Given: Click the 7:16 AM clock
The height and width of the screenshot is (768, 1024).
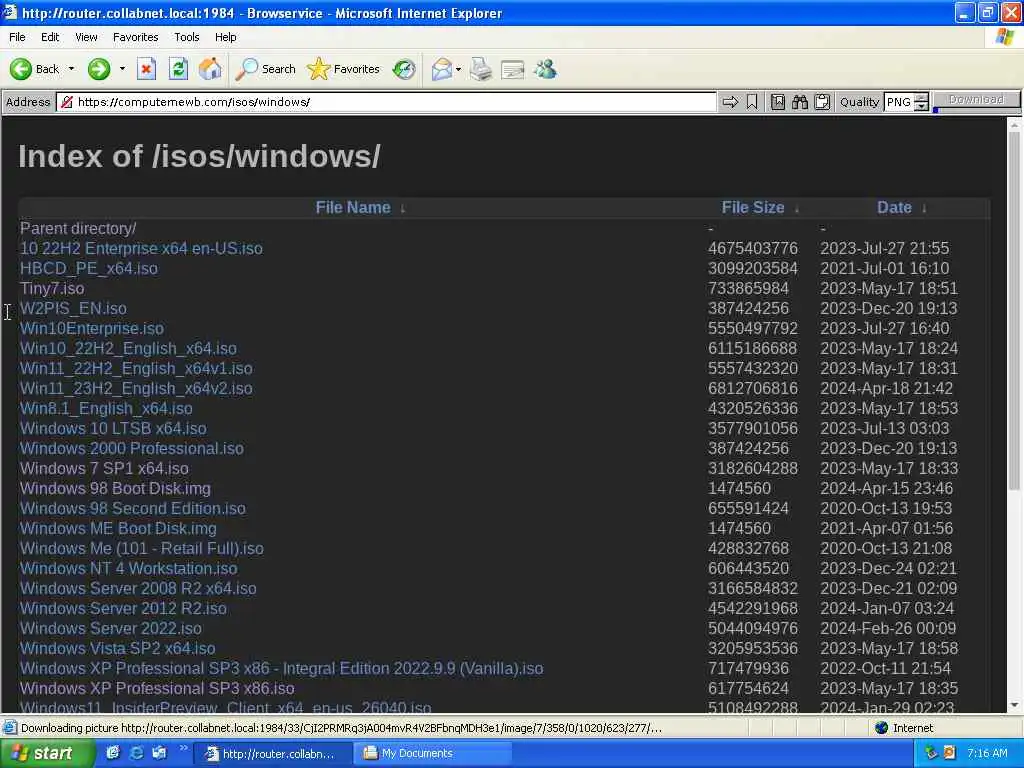Looking at the screenshot, I should [987, 753].
